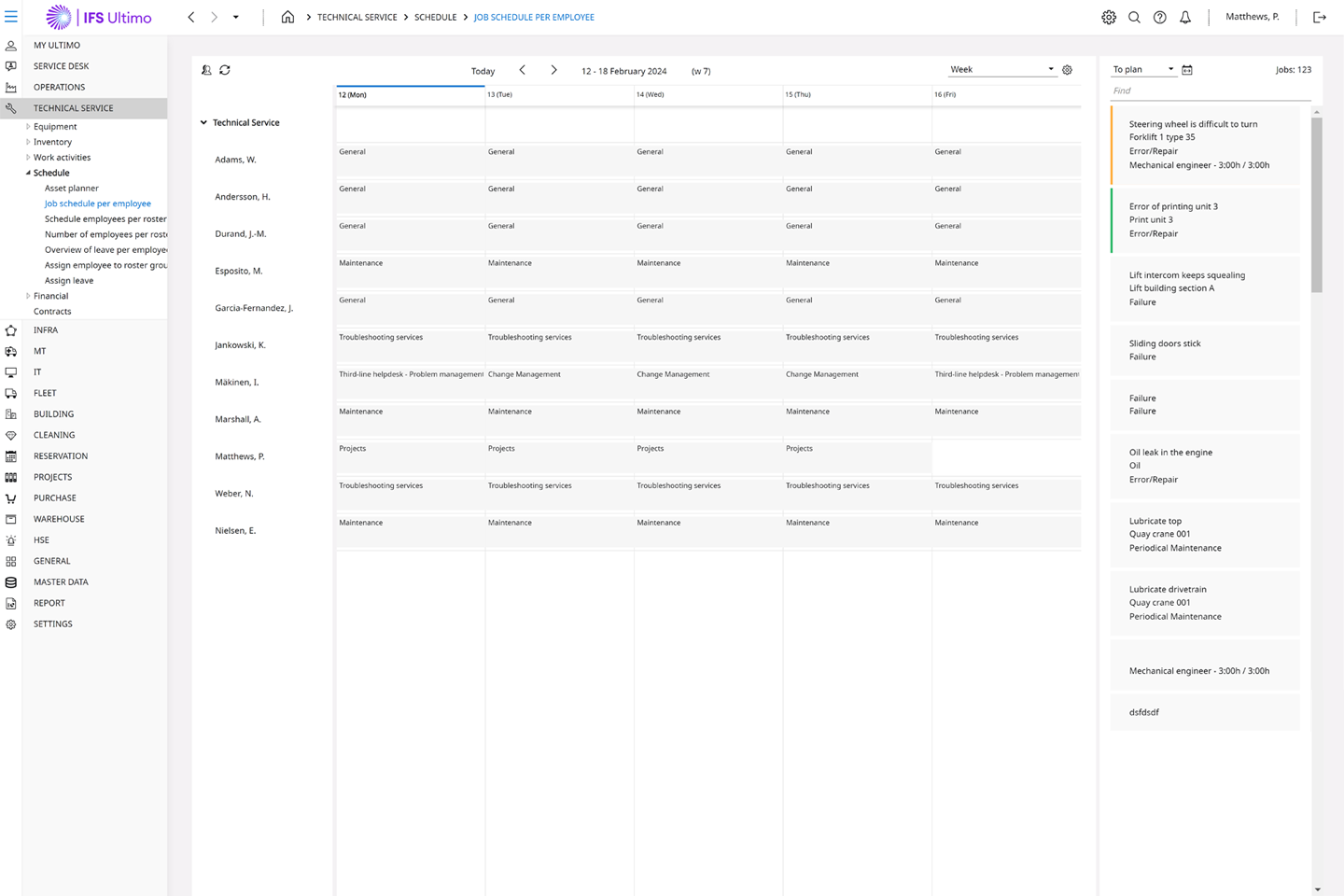The image size is (1344, 896).
Task: Open the hamburger menu icon
Action: click(x=11, y=16)
